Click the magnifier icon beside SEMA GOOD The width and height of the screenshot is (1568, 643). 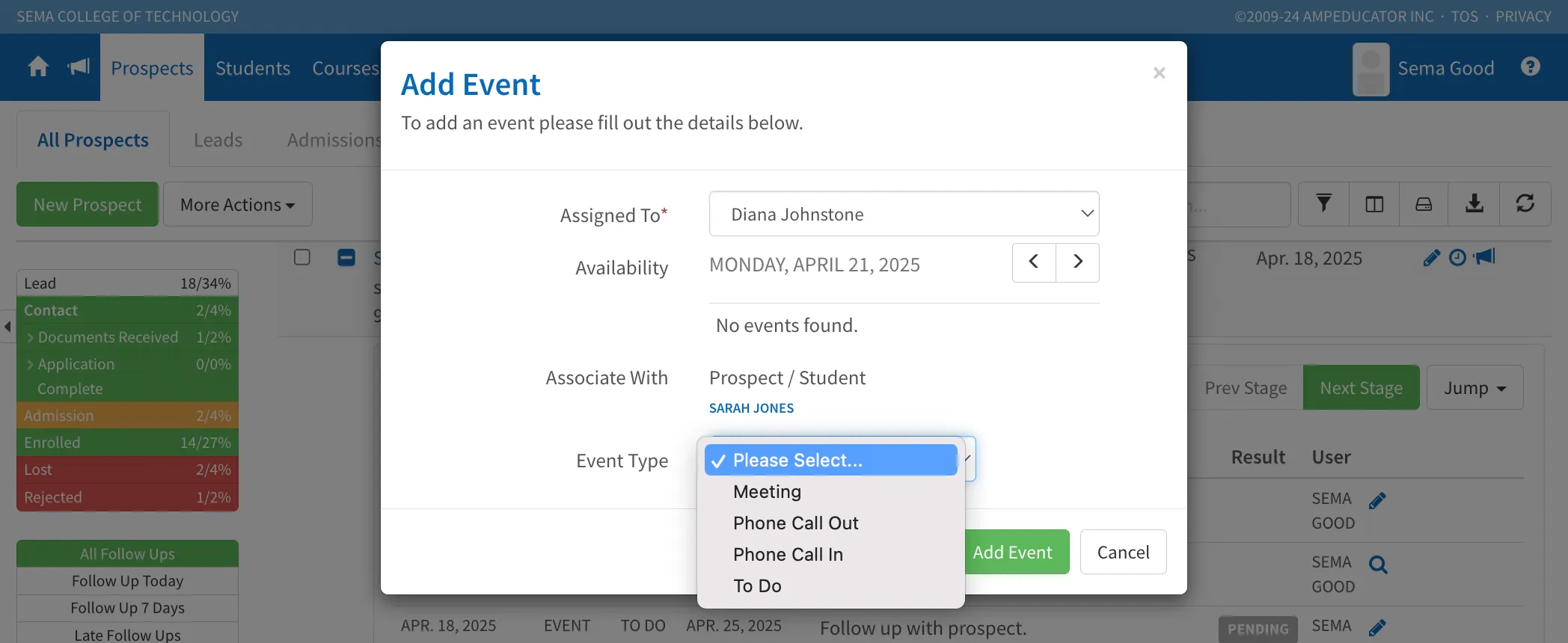point(1378,564)
